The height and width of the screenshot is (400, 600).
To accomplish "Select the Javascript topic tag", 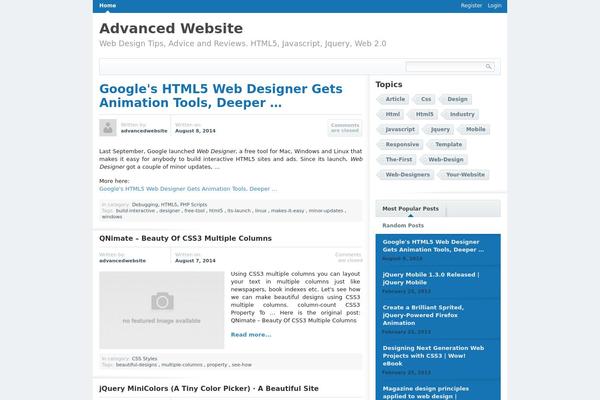I will pyautogui.click(x=398, y=129).
